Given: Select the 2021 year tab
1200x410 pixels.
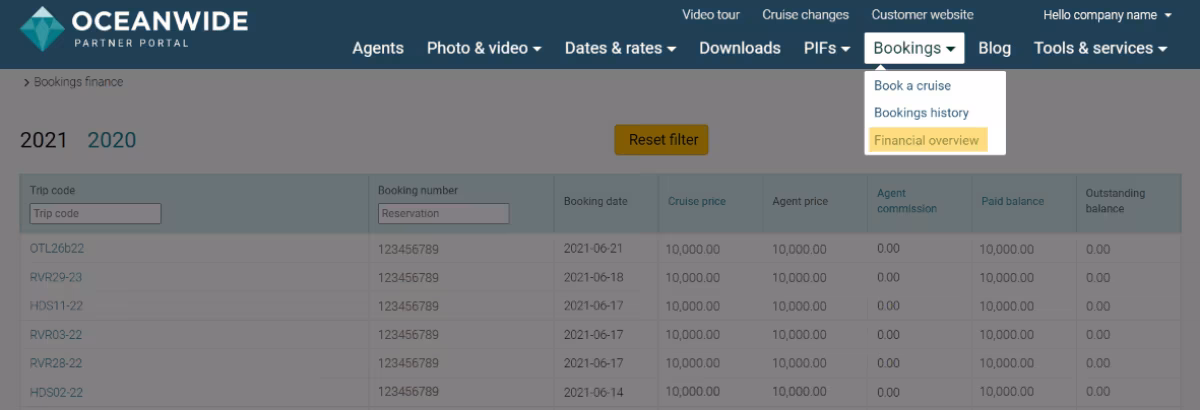Looking at the screenshot, I should [x=43, y=140].
